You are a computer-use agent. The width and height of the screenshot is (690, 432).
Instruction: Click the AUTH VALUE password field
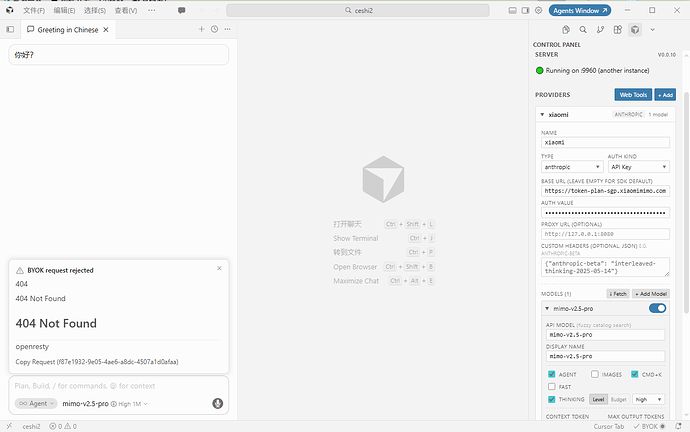pos(605,212)
